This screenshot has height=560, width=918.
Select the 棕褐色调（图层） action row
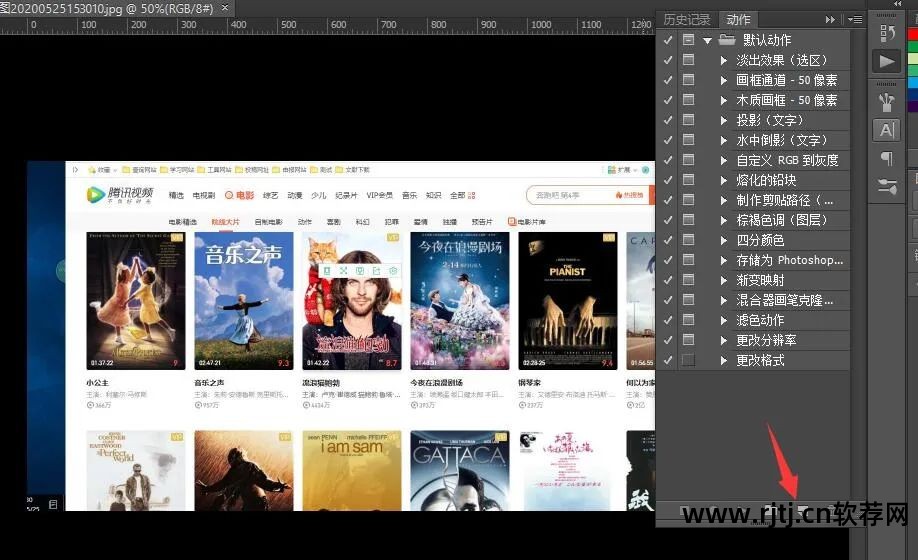[x=781, y=220]
